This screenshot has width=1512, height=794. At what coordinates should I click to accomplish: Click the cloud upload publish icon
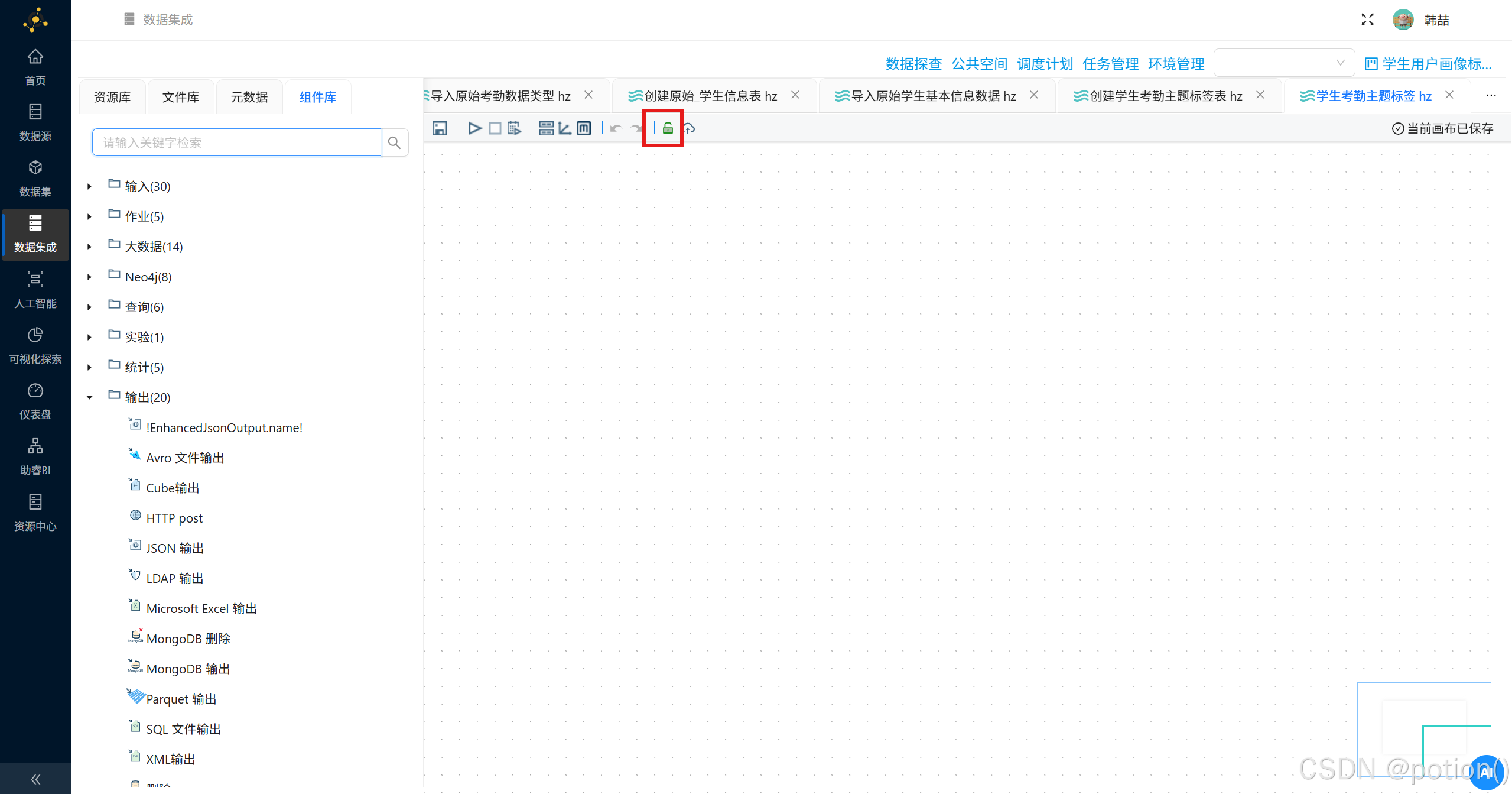[x=689, y=128]
